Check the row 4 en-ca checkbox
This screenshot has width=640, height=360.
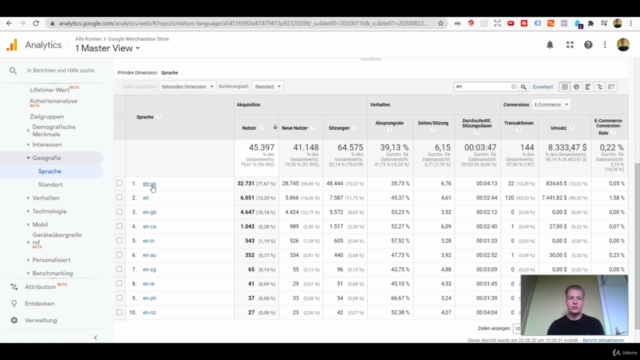tap(119, 226)
